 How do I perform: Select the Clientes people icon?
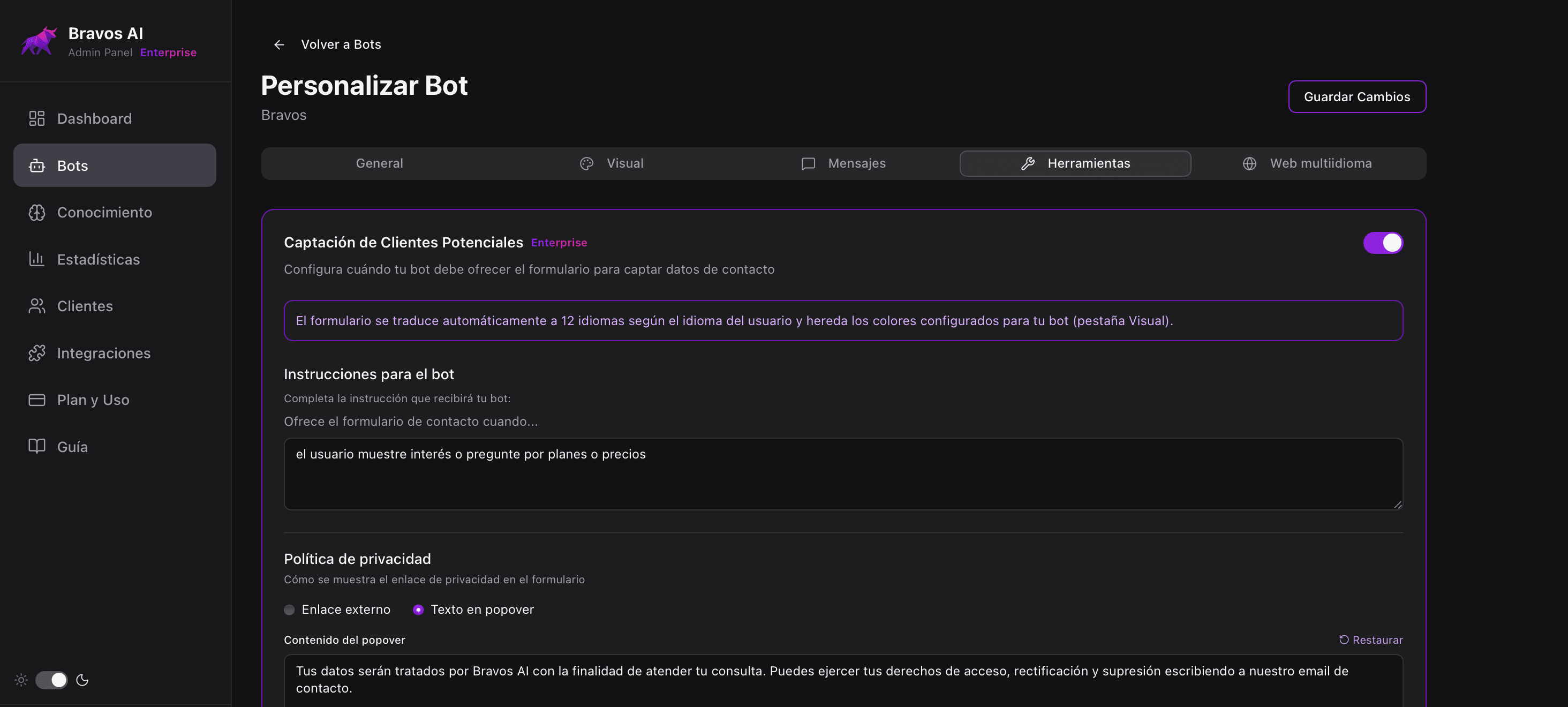[x=36, y=306]
